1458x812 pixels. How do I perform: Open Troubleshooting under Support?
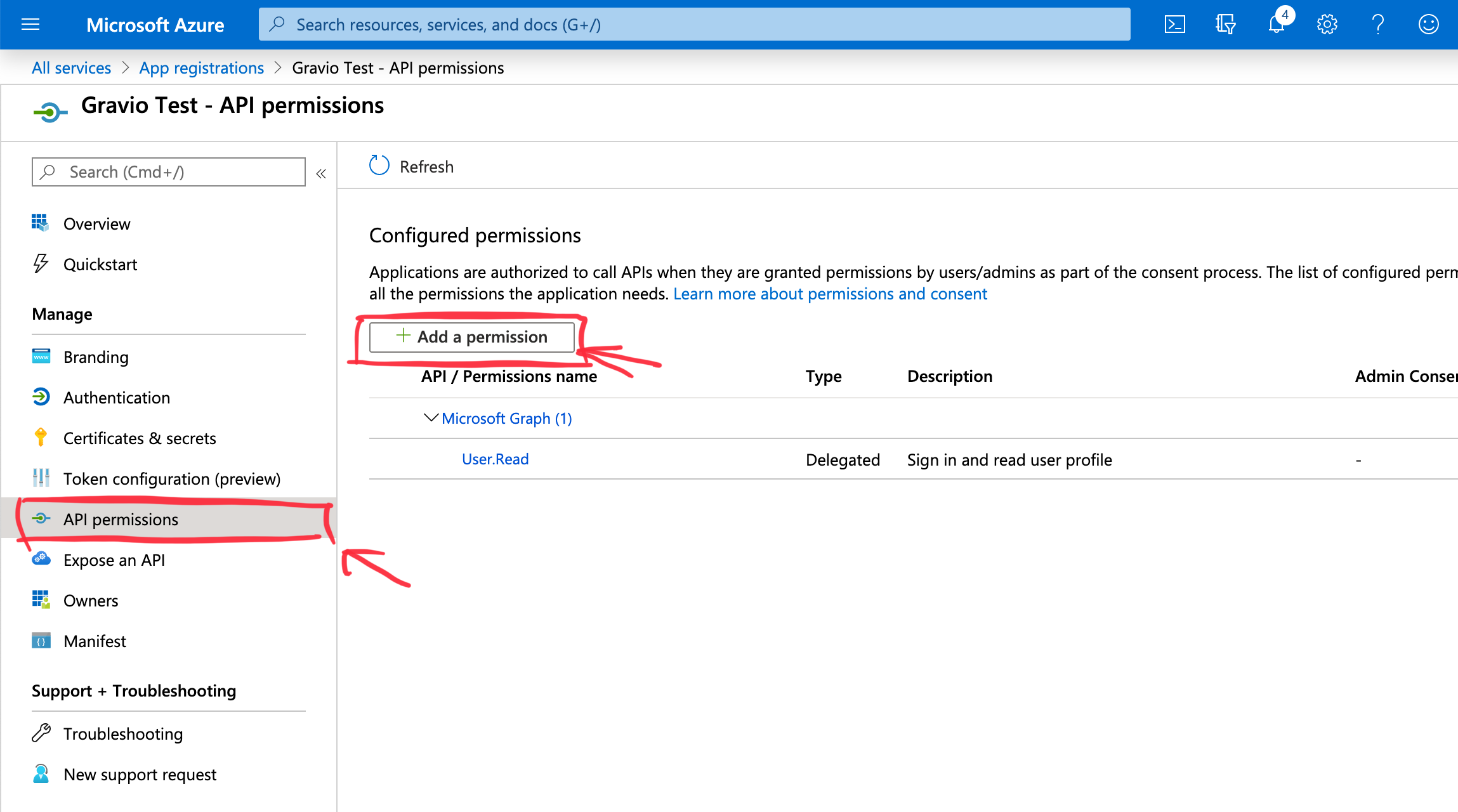[x=123, y=734]
